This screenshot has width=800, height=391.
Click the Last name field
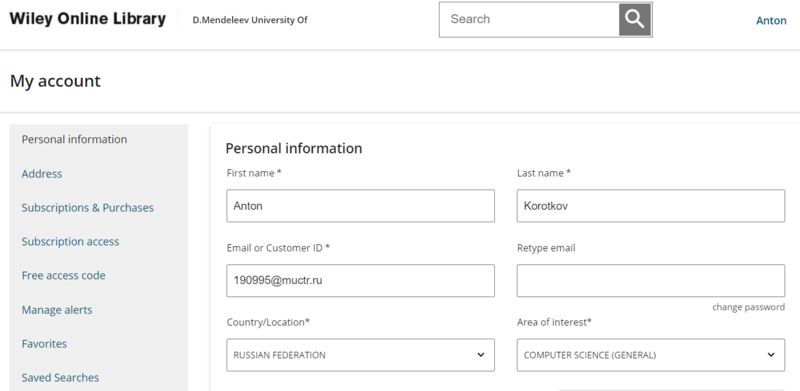click(x=651, y=206)
